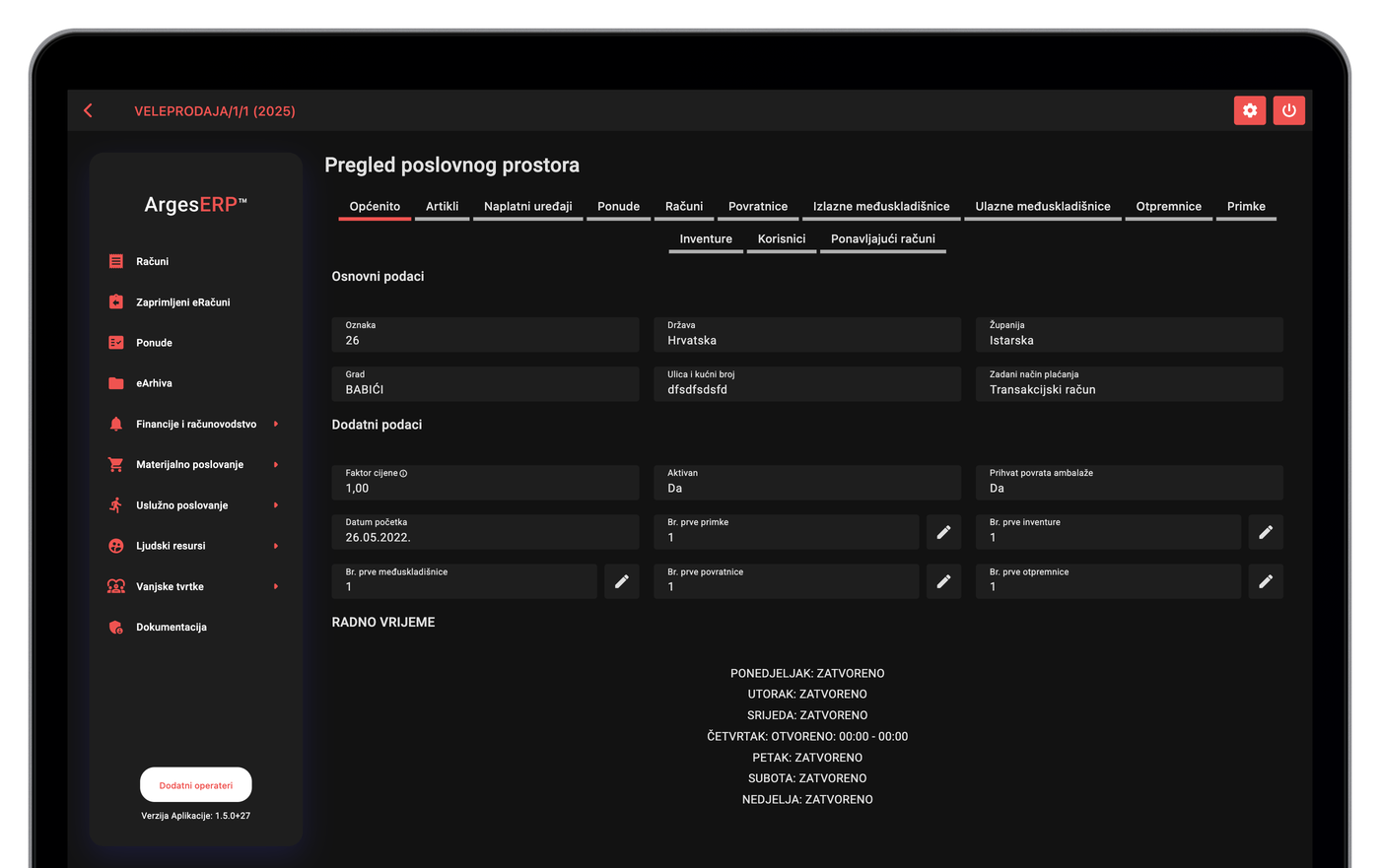Screen dimensions: 1380x868
Task: Click pencil next to Br. prve povratnice
Action: point(943,581)
